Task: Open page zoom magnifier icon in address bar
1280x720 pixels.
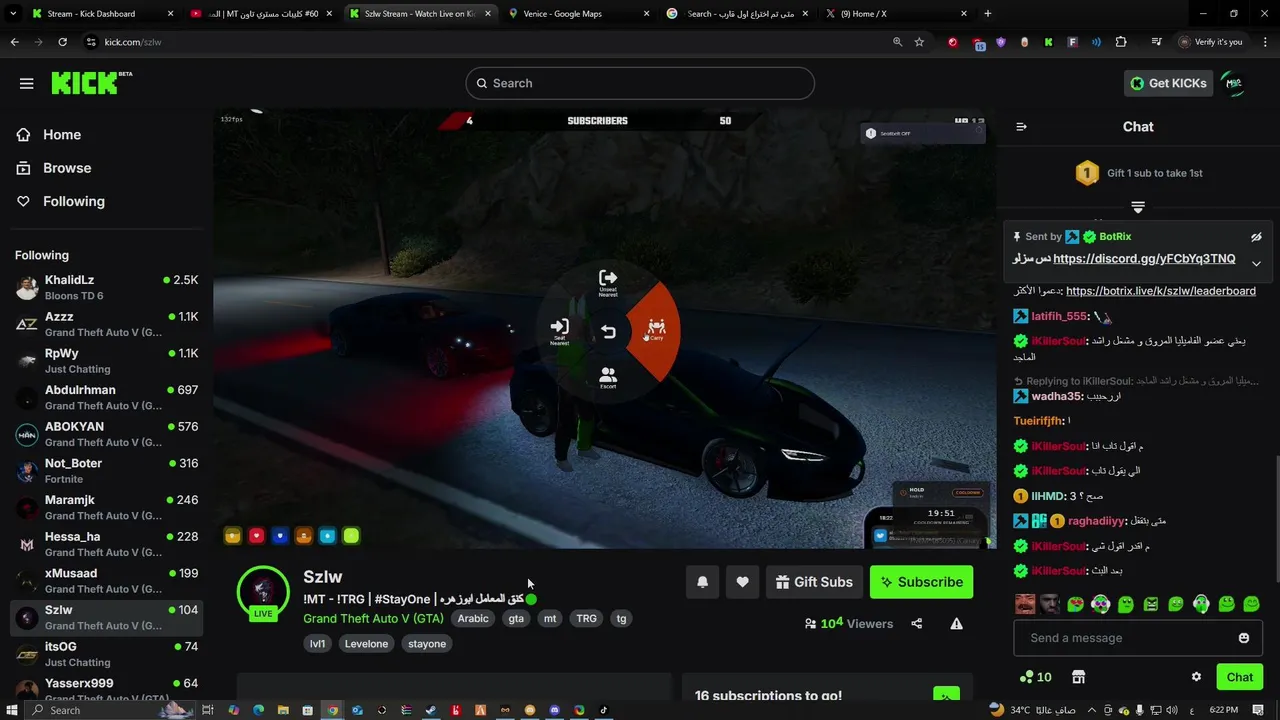Action: (x=897, y=42)
